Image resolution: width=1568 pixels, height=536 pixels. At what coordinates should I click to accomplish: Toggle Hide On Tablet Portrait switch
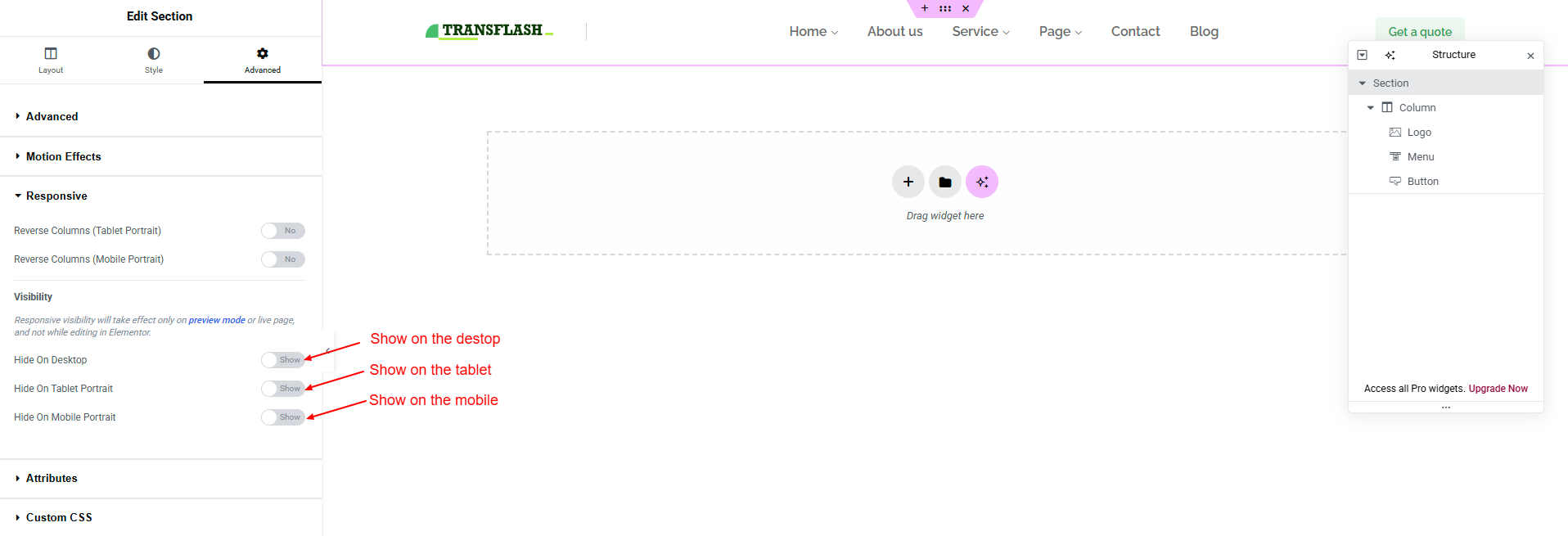click(x=282, y=389)
